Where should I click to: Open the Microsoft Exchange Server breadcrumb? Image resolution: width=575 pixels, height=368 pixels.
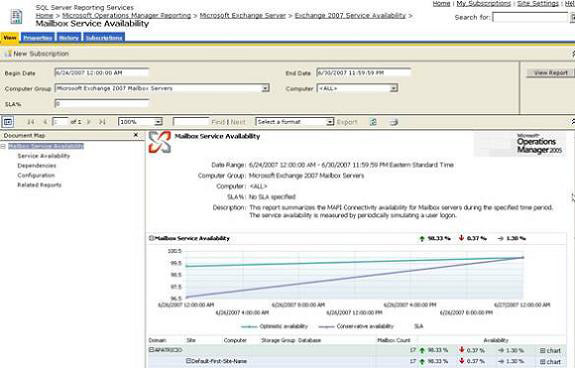click(x=242, y=16)
